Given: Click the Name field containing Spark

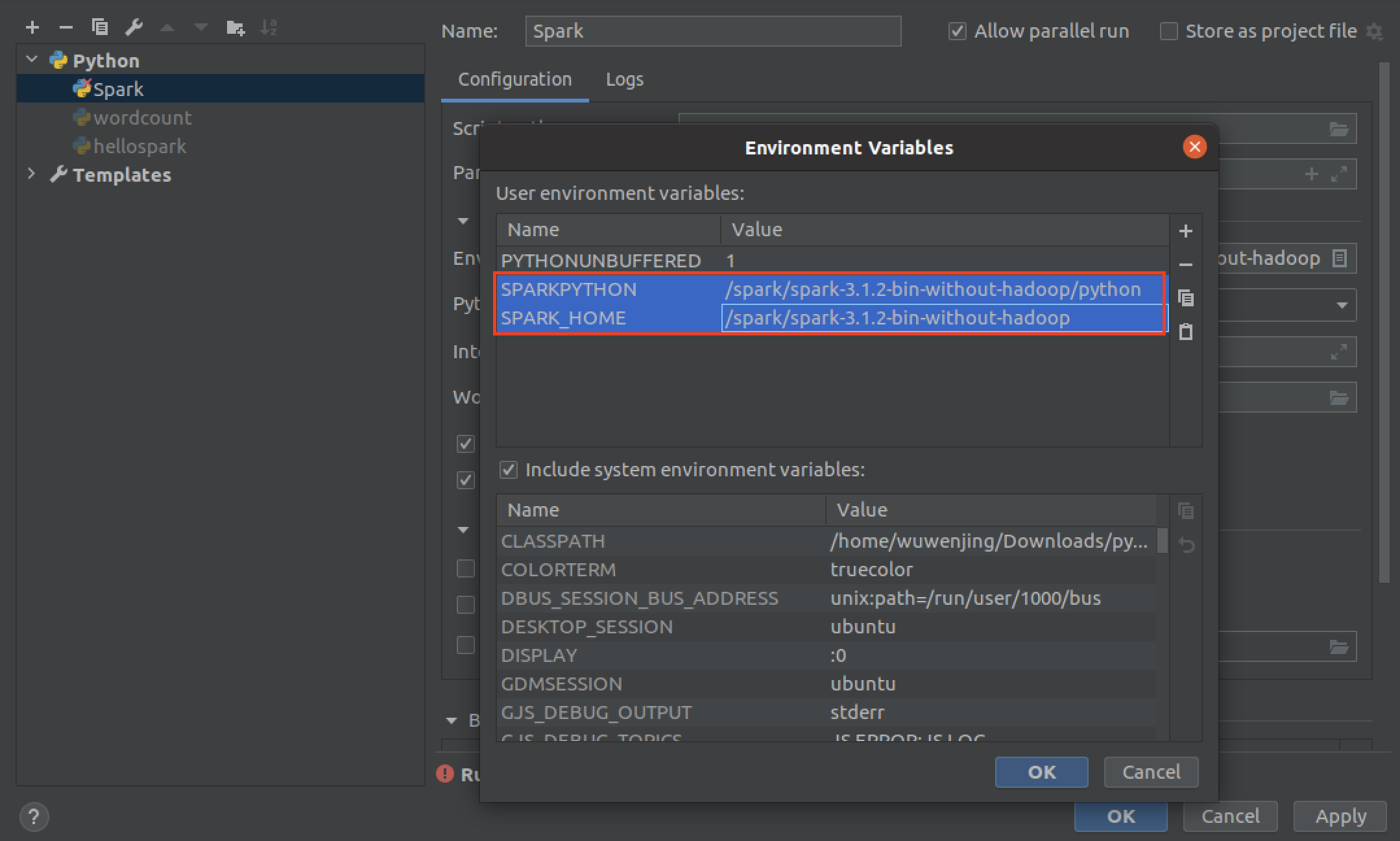Looking at the screenshot, I should coord(712,31).
